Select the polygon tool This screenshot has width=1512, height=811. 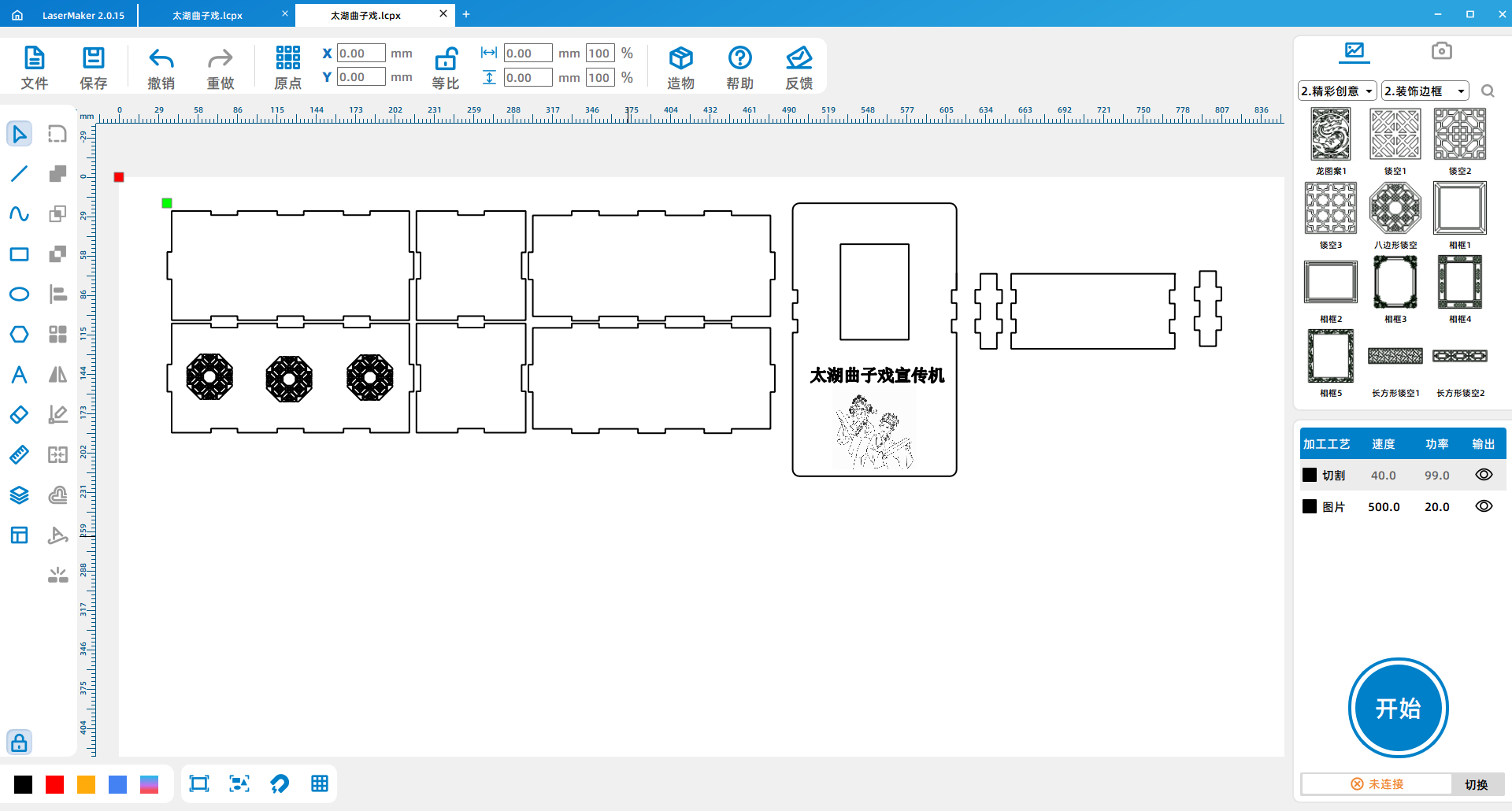click(x=19, y=334)
